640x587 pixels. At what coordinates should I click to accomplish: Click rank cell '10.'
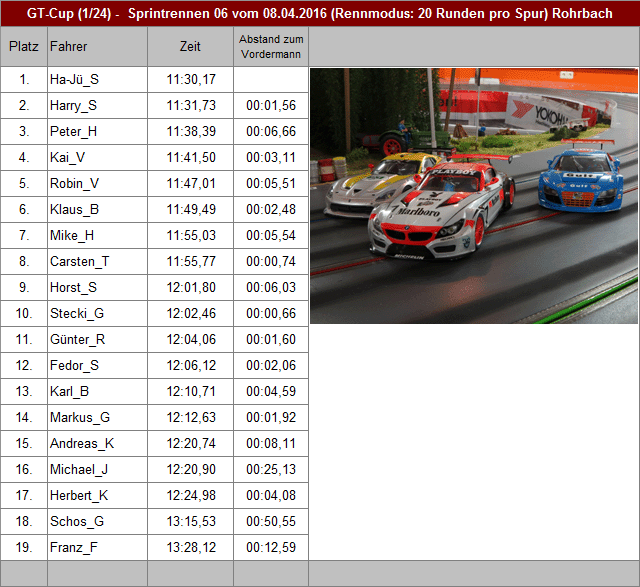pos(24,314)
